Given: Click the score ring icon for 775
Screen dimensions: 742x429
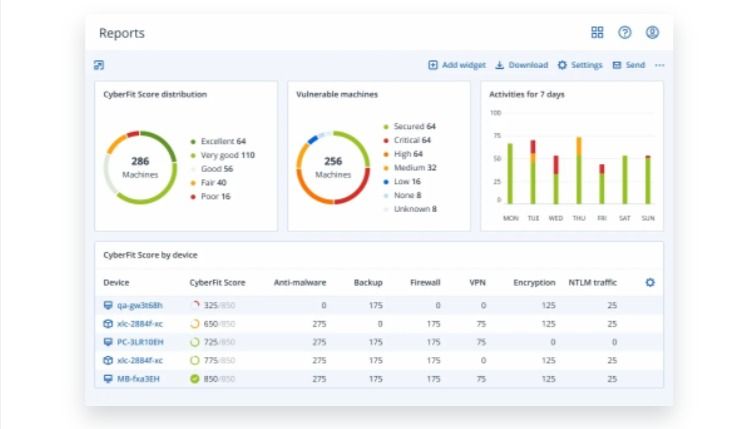Looking at the screenshot, I should point(194,360).
